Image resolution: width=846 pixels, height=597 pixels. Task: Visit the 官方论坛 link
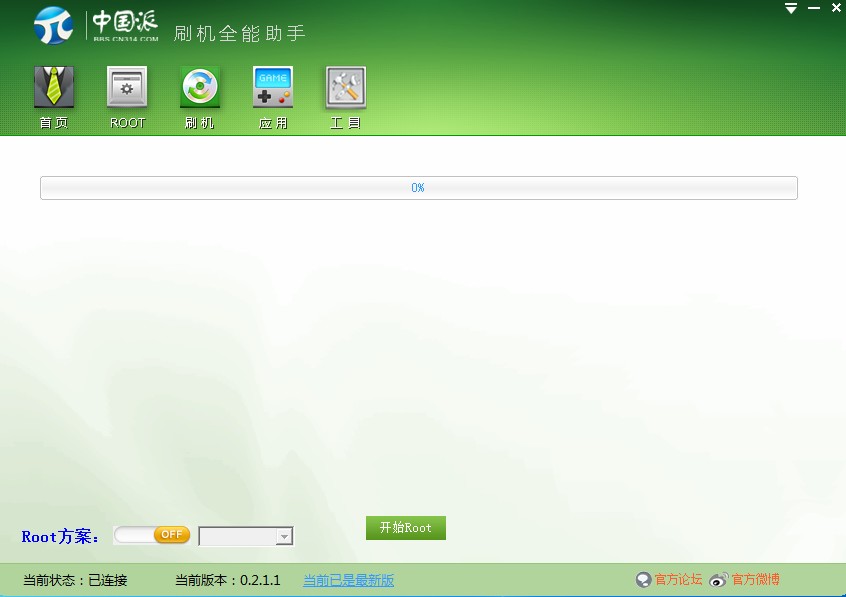678,580
